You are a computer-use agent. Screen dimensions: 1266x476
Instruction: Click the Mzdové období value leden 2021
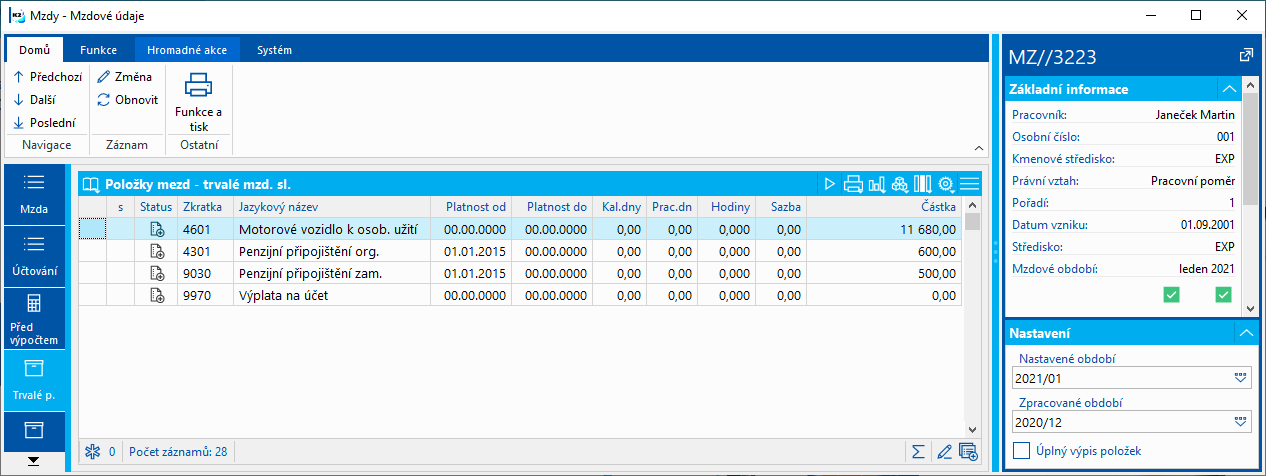(x=1207, y=268)
